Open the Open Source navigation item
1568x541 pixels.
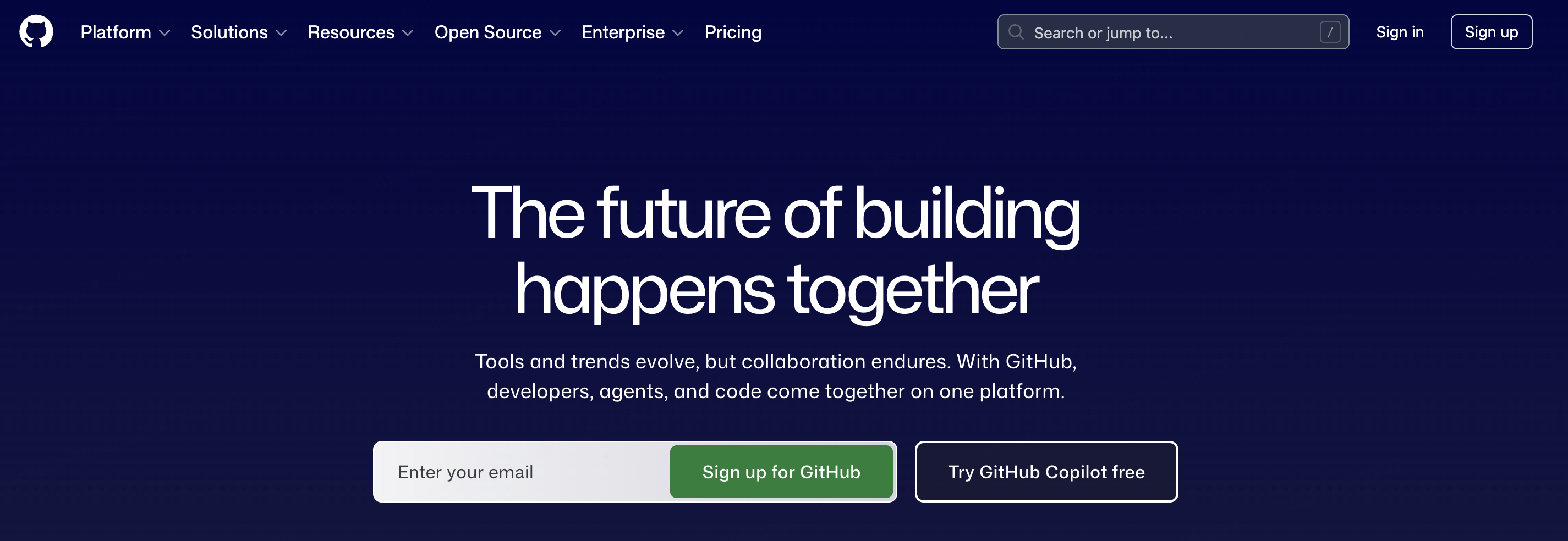point(487,32)
